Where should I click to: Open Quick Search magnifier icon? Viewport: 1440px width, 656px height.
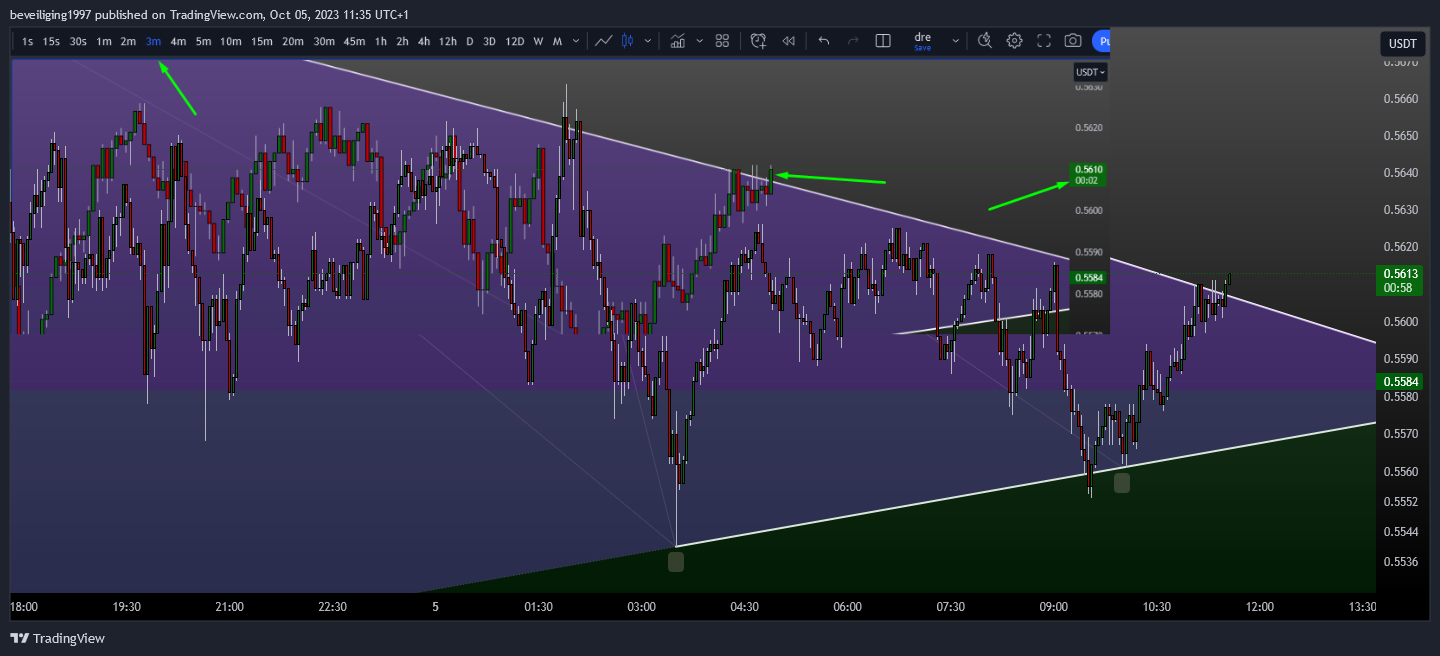click(984, 41)
